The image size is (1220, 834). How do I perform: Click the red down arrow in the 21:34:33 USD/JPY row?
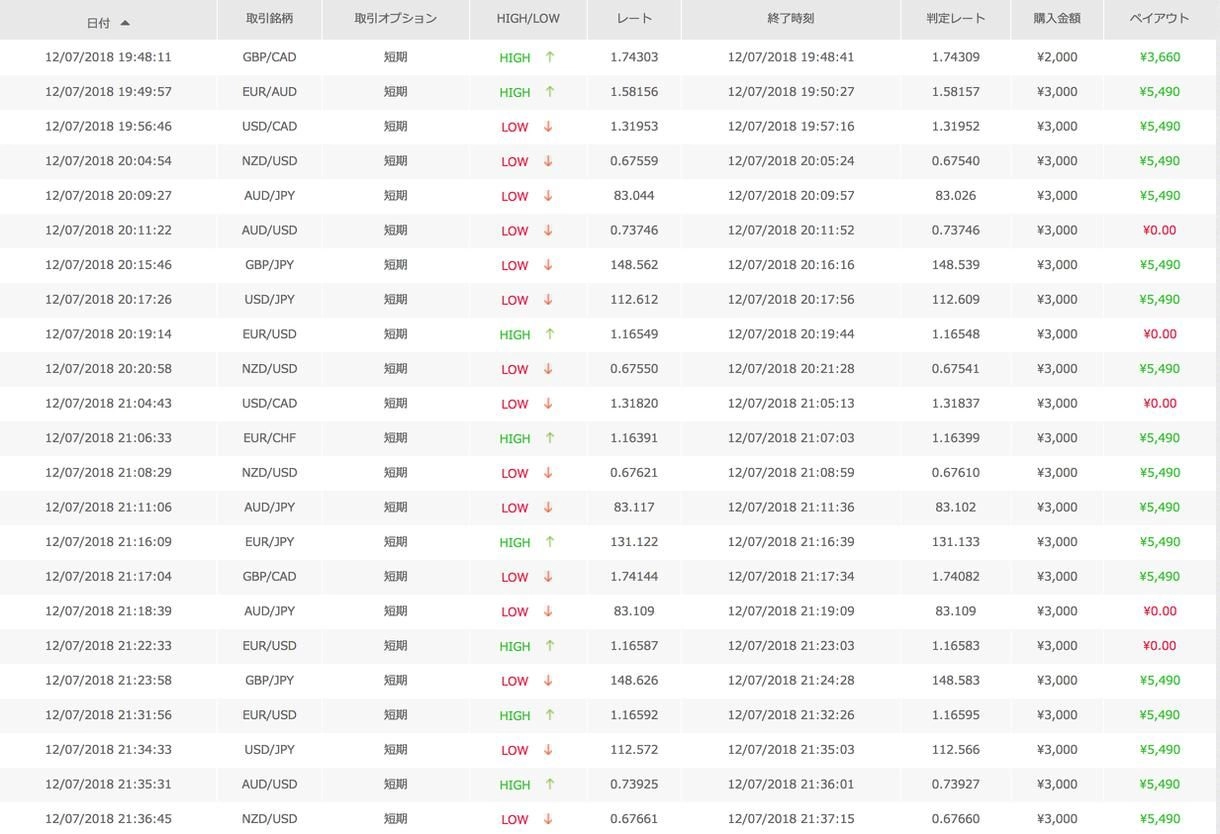(548, 750)
